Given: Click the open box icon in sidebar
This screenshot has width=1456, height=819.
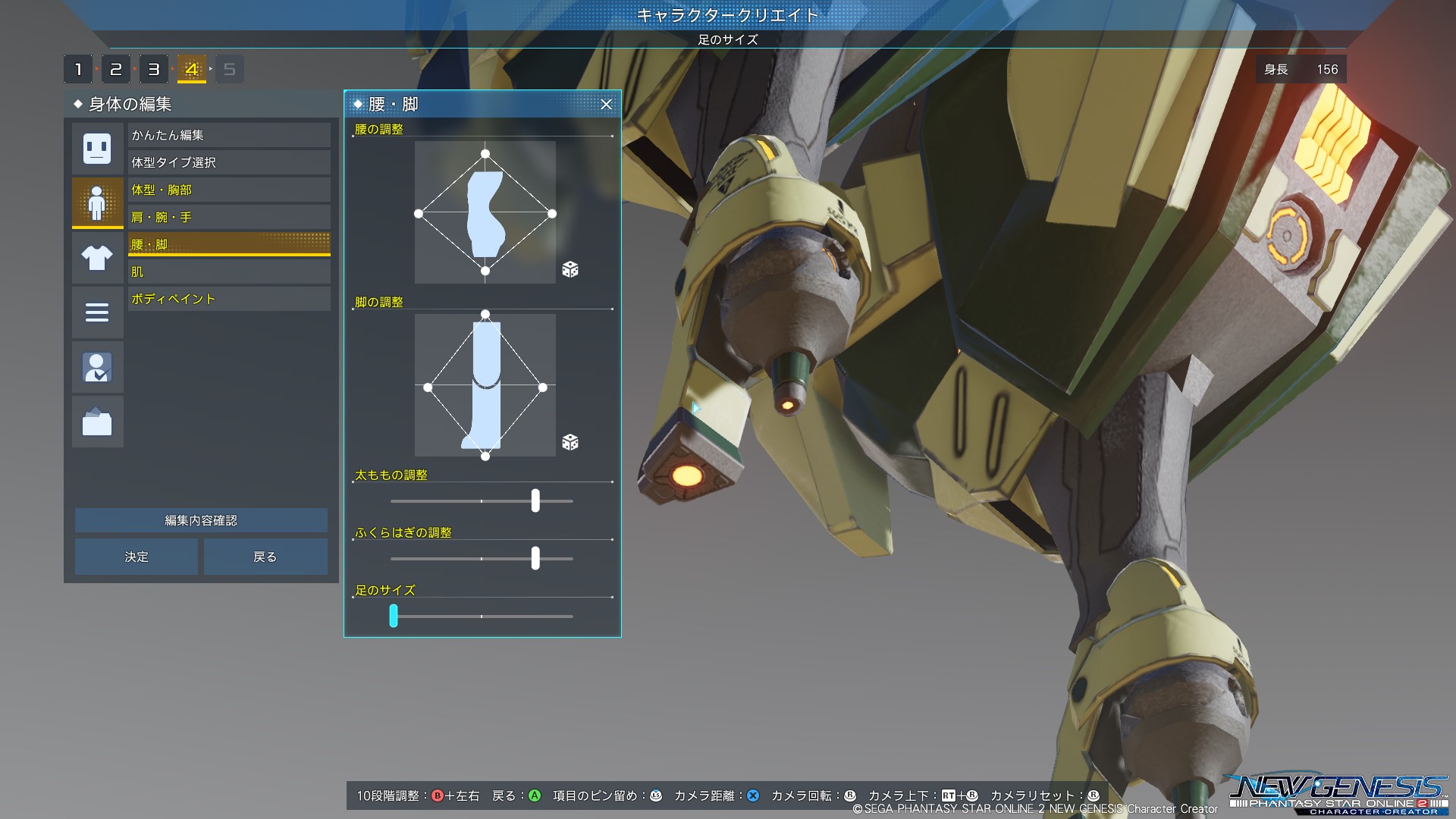Looking at the screenshot, I should [x=97, y=422].
